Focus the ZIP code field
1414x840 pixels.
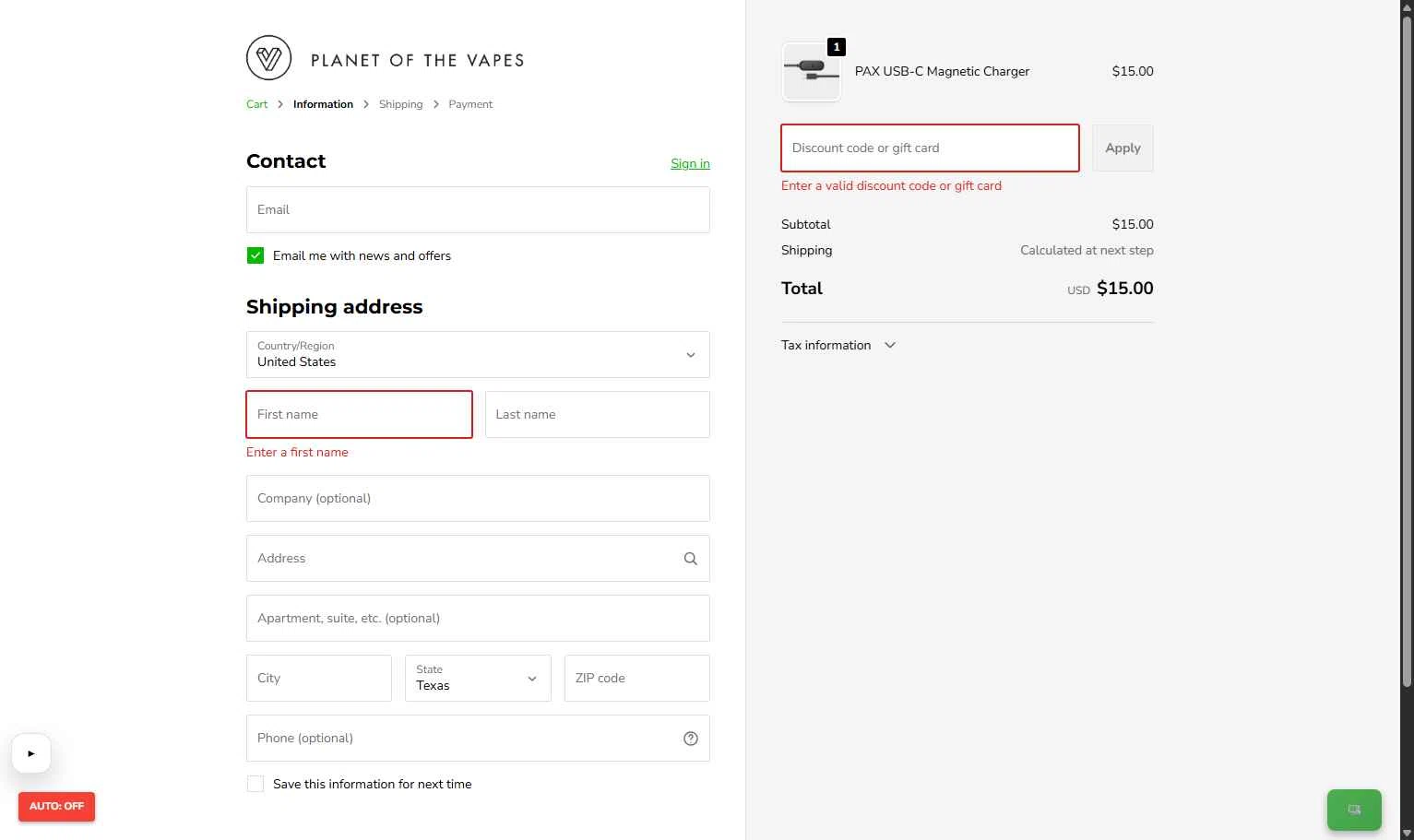(x=636, y=678)
